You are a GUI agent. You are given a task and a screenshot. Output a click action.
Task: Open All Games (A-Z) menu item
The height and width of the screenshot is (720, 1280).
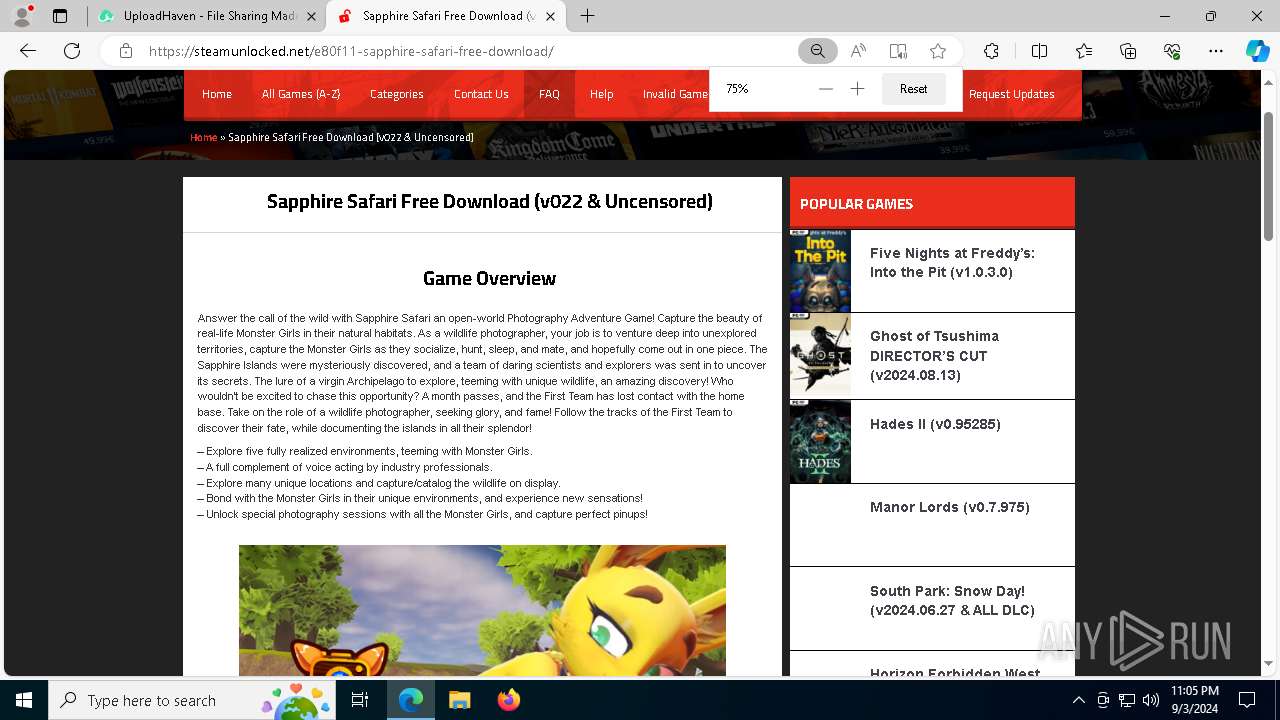point(301,94)
